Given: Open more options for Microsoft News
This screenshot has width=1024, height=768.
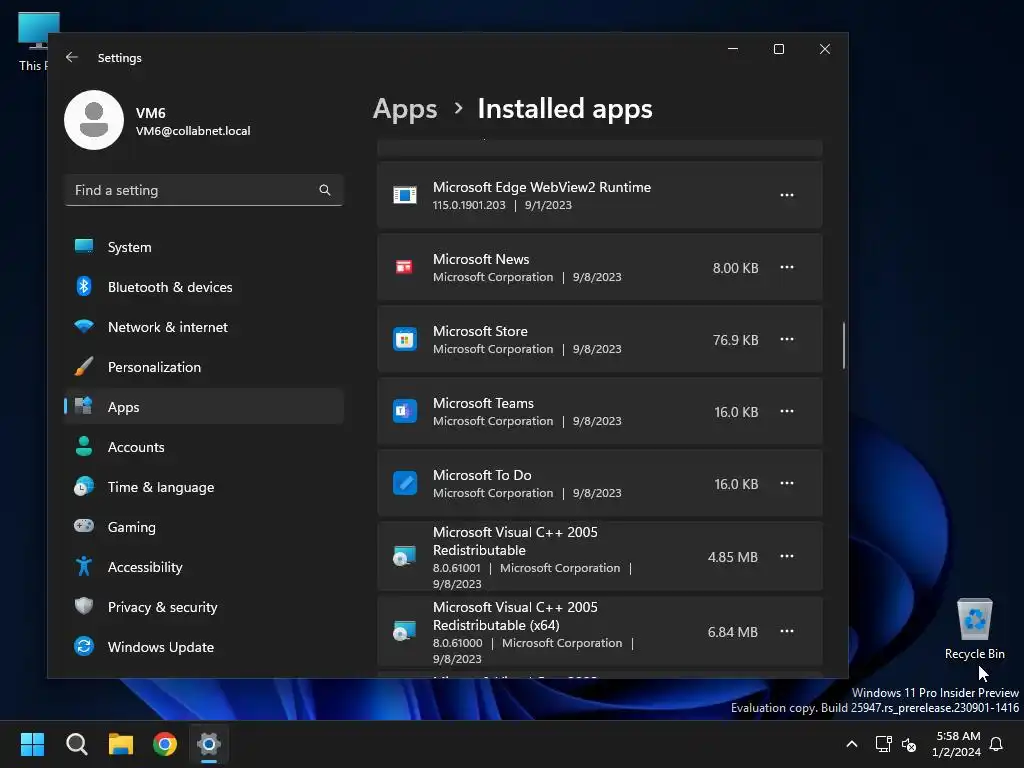Looking at the screenshot, I should pos(787,267).
